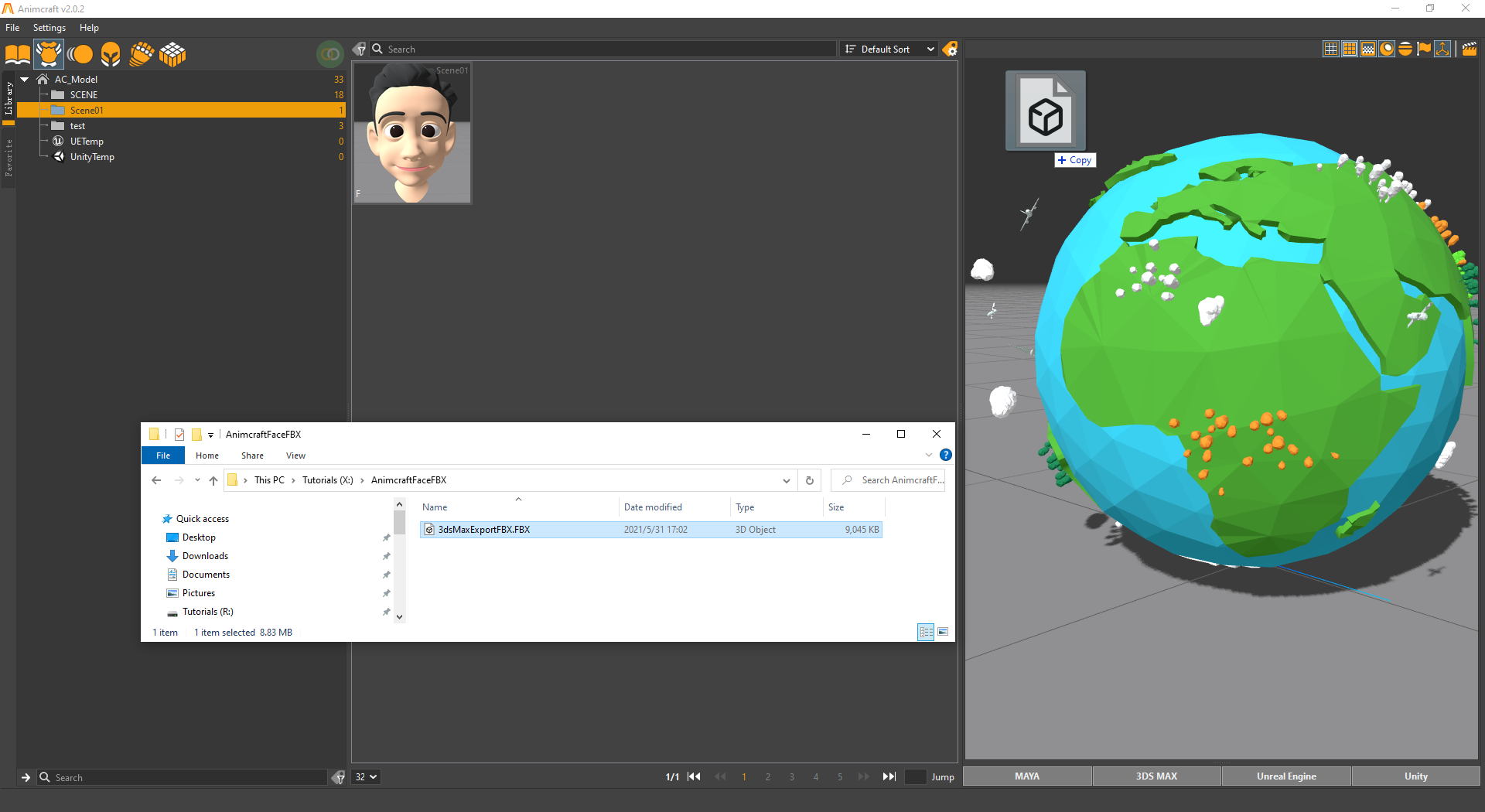Screen dimensions: 1485x812
Task: Toggle the axis arrows display
Action: tap(1442, 49)
